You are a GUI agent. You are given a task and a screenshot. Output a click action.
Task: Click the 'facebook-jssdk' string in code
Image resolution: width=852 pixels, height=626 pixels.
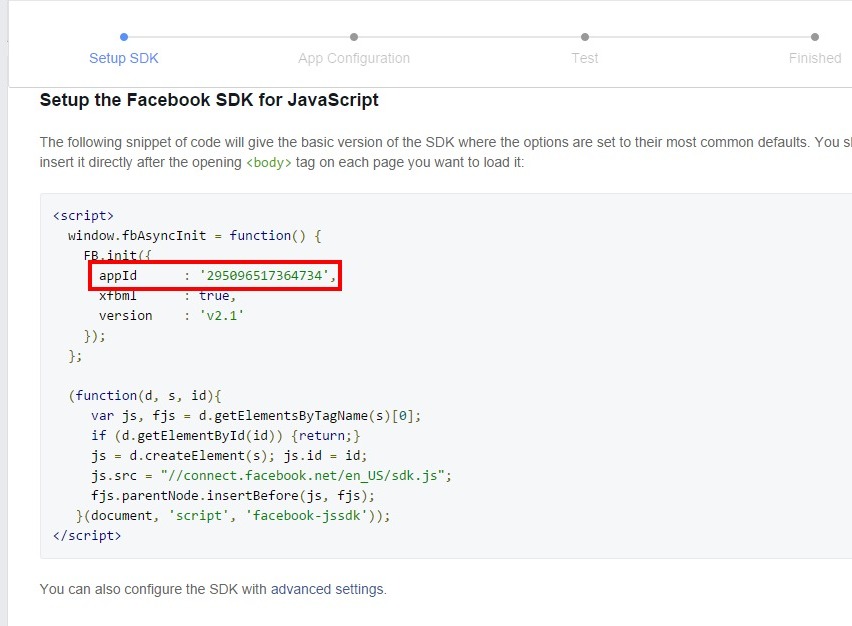point(306,515)
